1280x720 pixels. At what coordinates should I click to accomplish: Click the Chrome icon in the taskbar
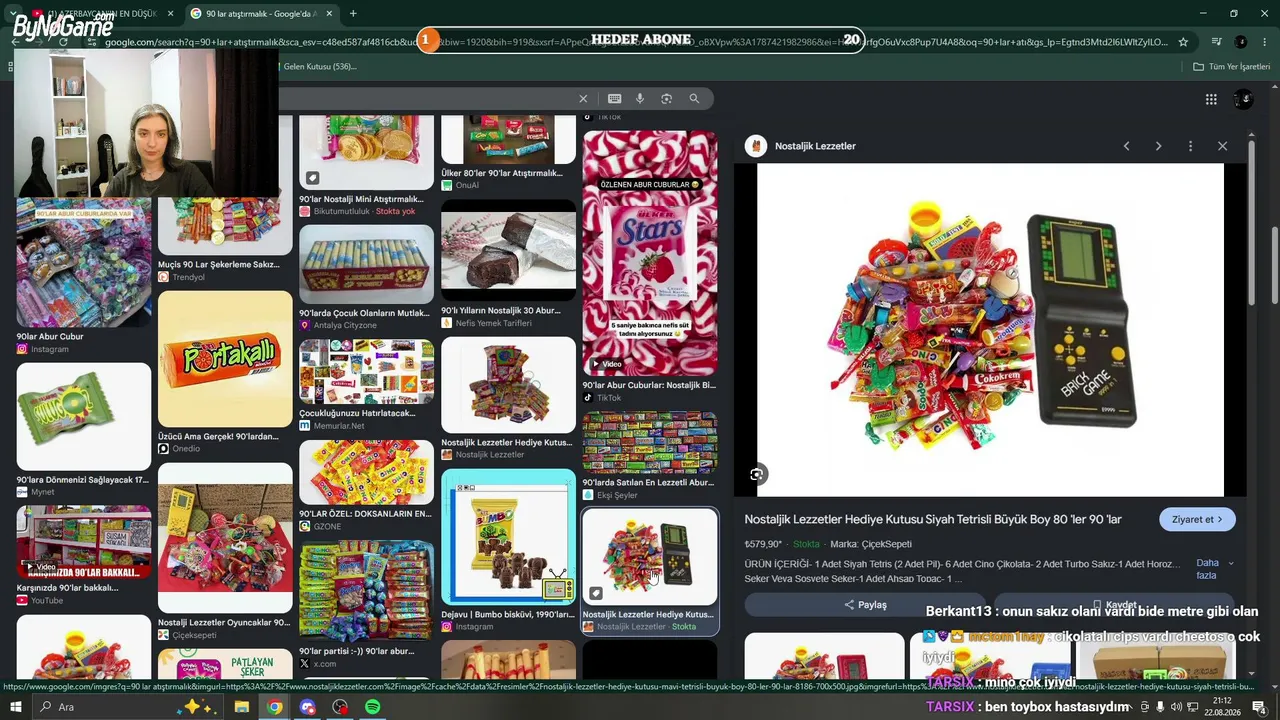tap(275, 707)
